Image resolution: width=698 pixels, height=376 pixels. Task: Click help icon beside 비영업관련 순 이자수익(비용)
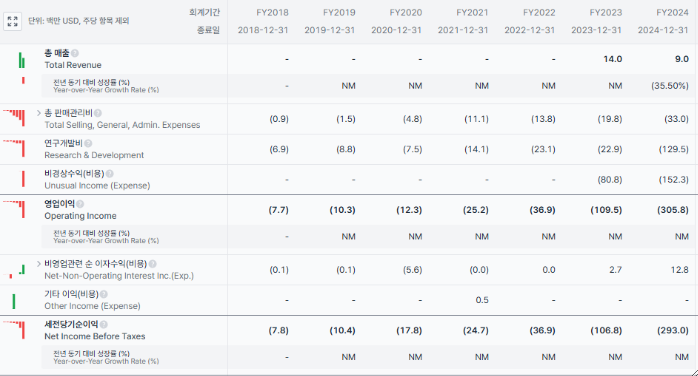click(152, 264)
